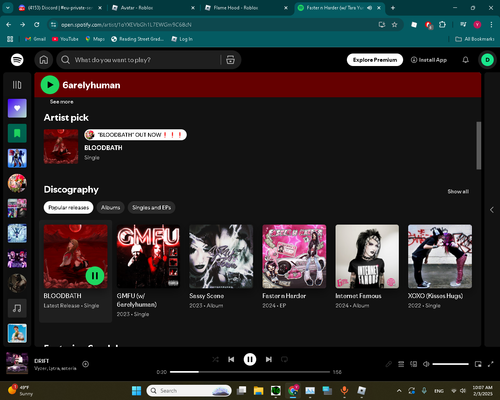Open the user profile avatar
This screenshot has height=400, width=500.
[x=487, y=60]
